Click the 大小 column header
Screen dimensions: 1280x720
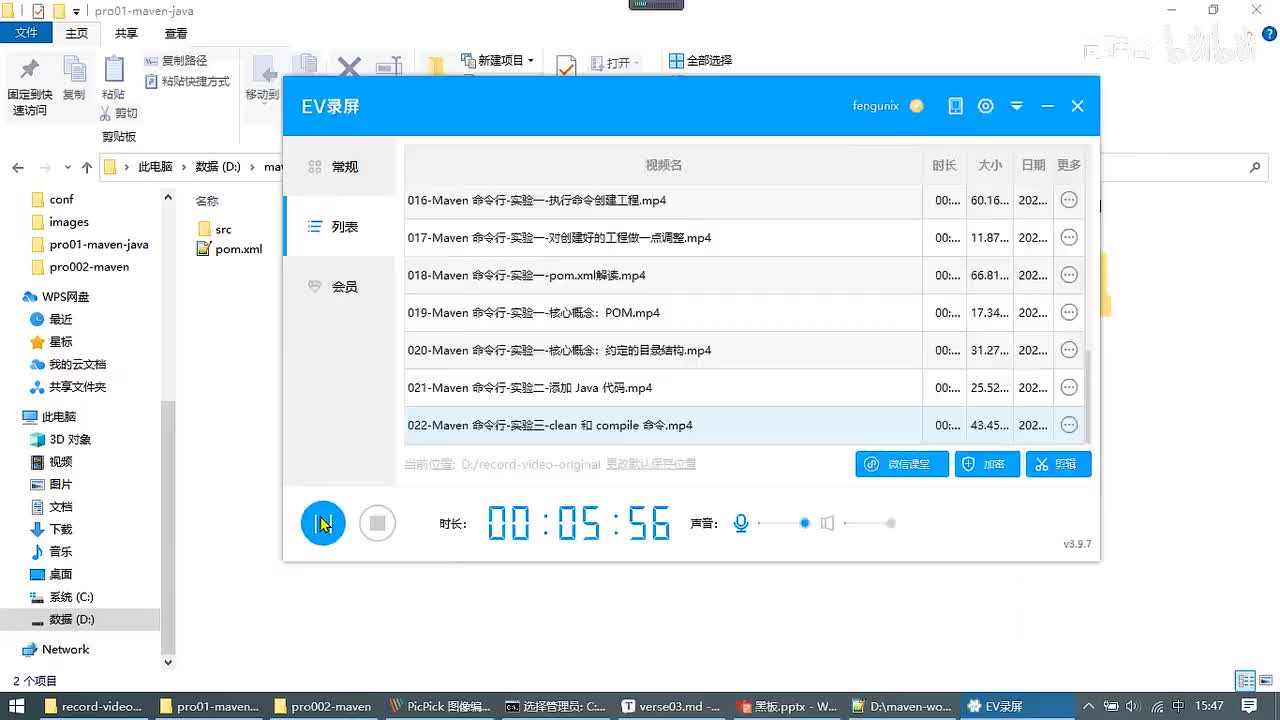click(989, 165)
